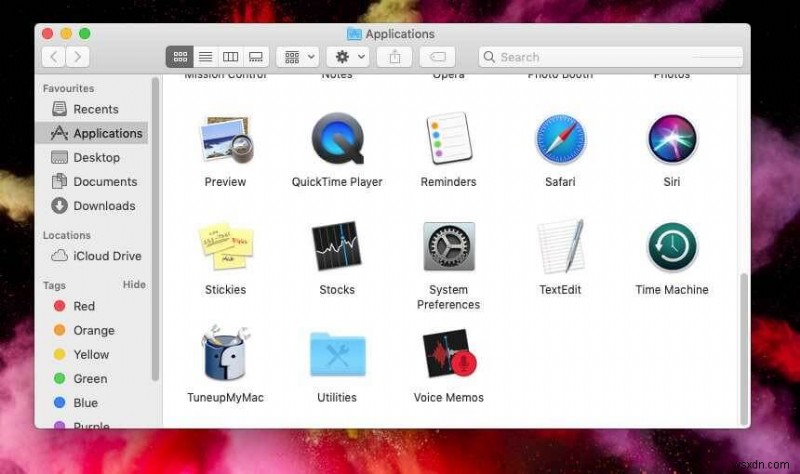800x474 pixels.
Task: Select the TuneupMyMac app icon
Action: (226, 353)
